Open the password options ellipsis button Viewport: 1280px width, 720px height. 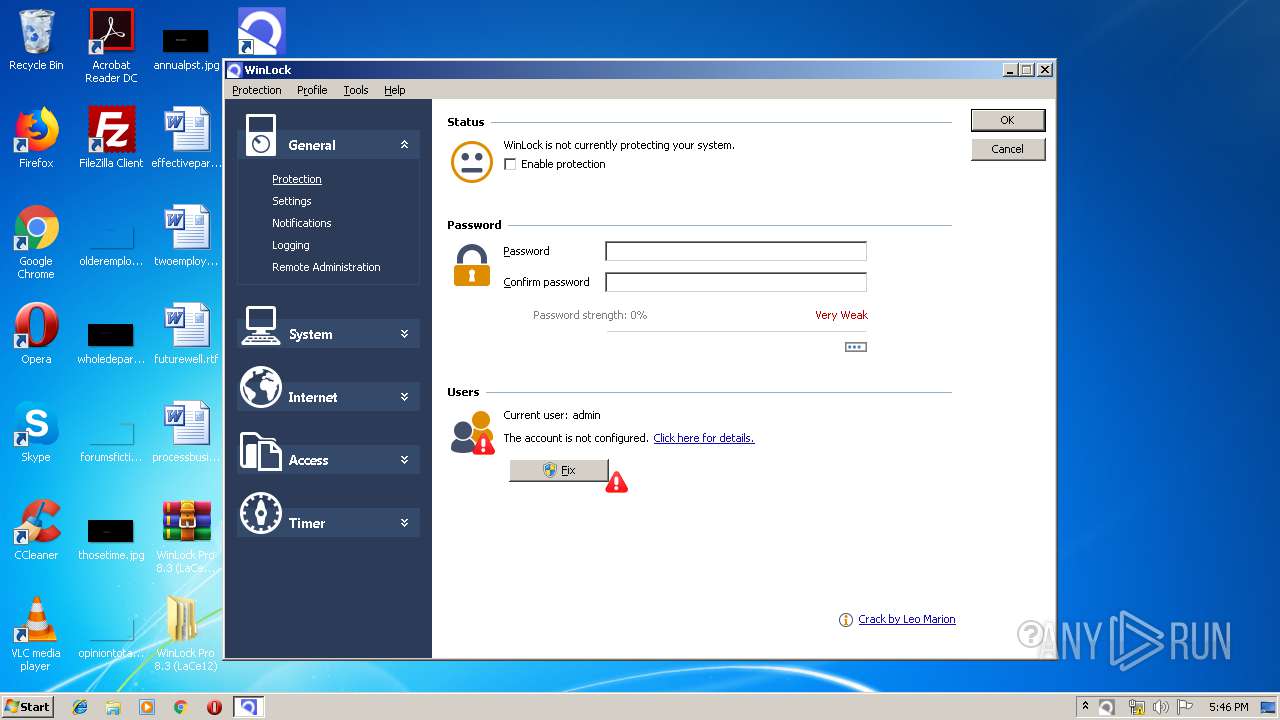pos(856,347)
